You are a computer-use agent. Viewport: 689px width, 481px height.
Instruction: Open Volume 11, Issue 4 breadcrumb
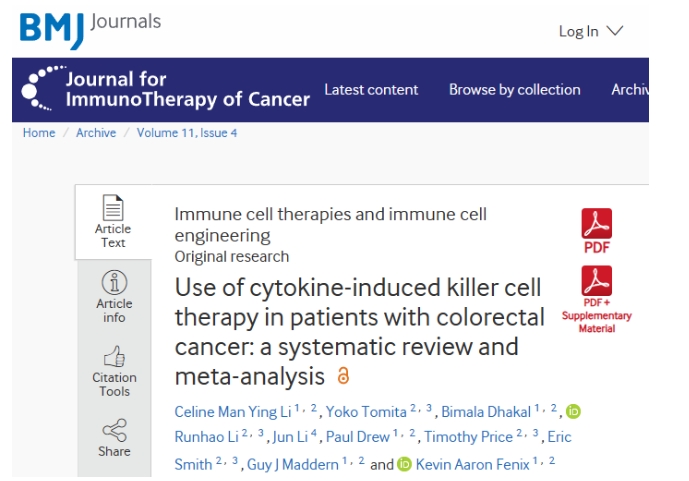[187, 133]
